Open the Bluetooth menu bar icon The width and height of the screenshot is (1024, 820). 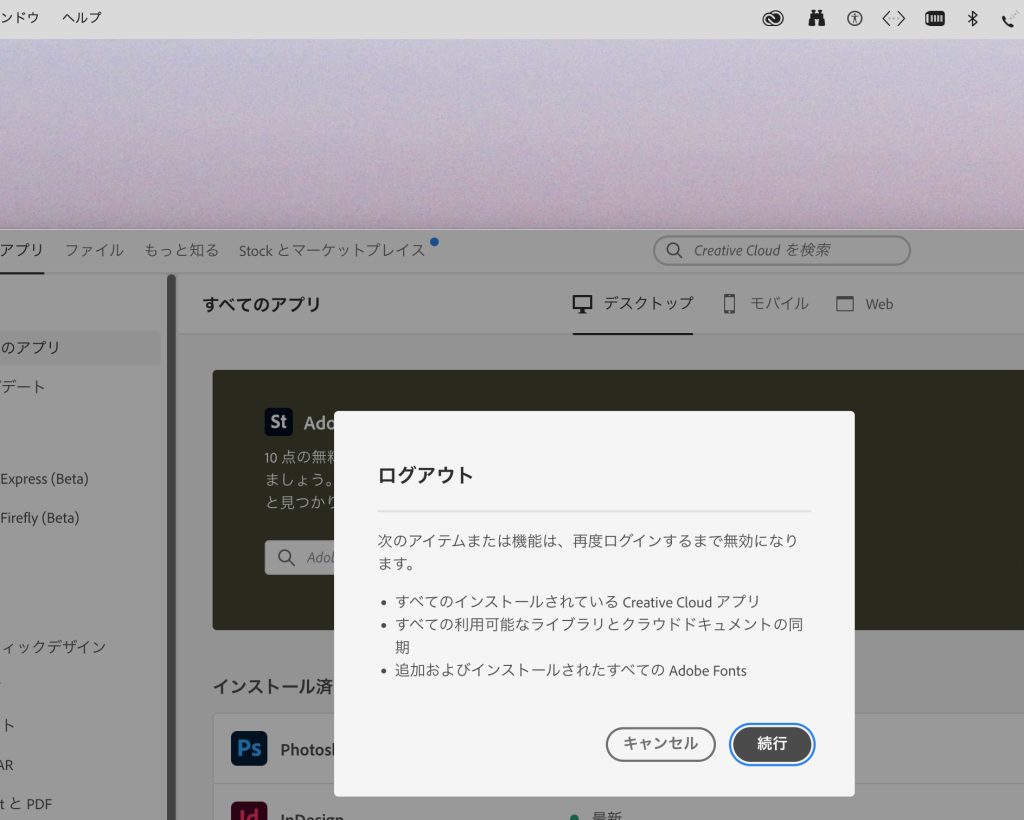click(972, 18)
